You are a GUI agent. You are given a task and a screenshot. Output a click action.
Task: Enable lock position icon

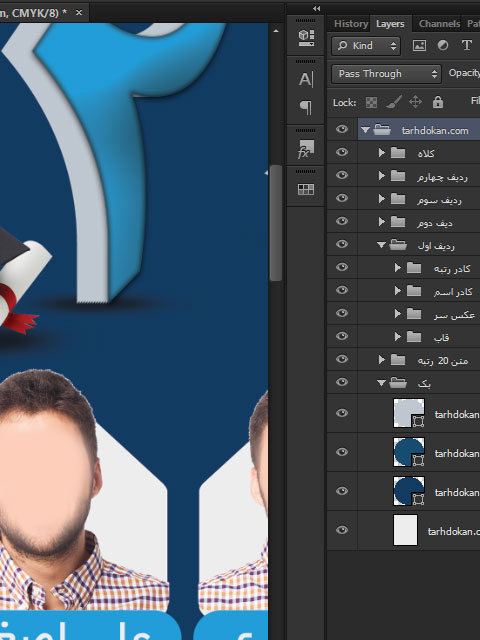[x=415, y=102]
